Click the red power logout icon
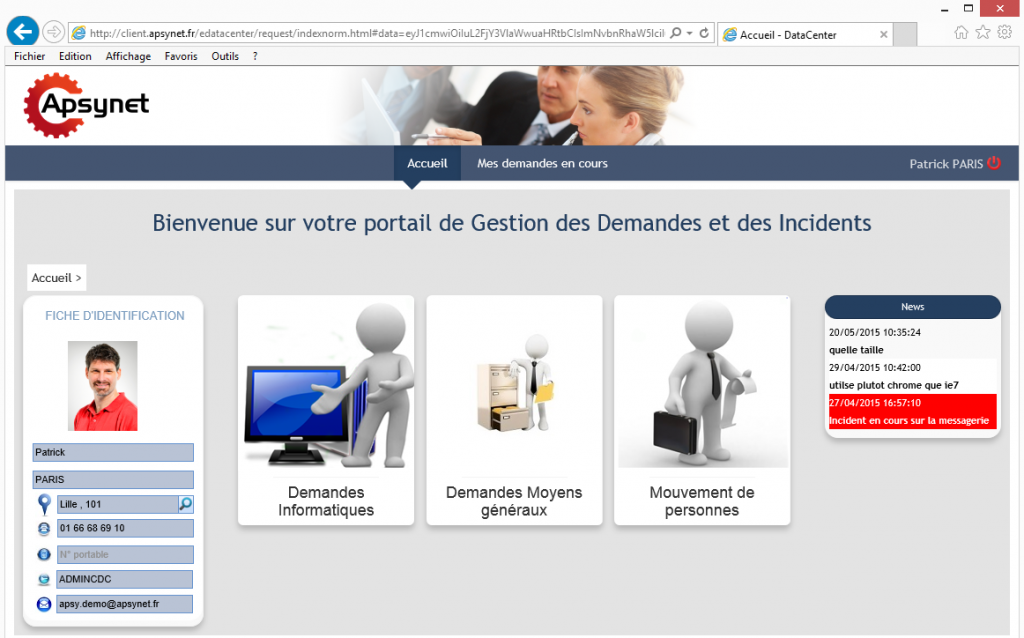Image resolution: width=1024 pixels, height=638 pixels. 994,163
